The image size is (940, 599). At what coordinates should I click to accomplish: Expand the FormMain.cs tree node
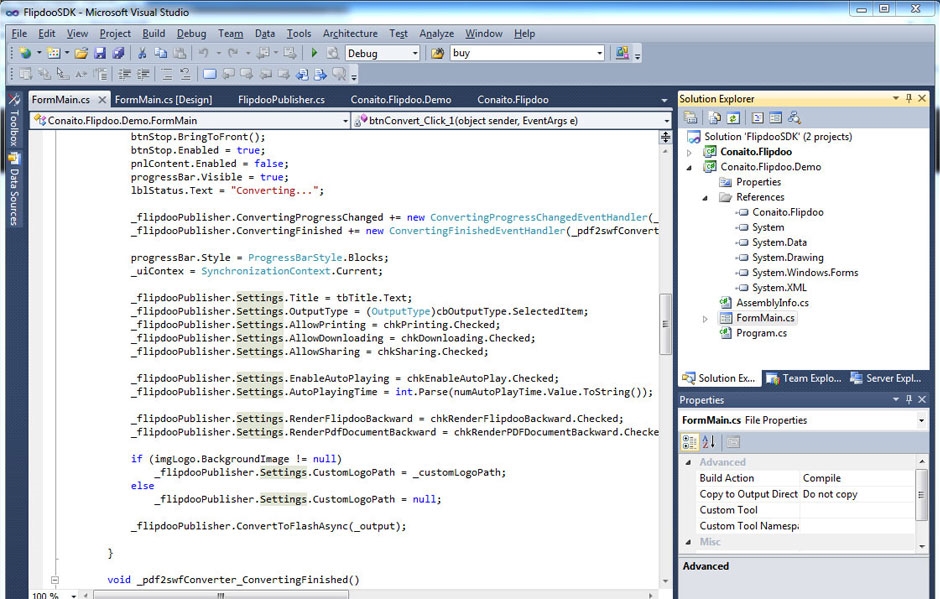point(706,318)
